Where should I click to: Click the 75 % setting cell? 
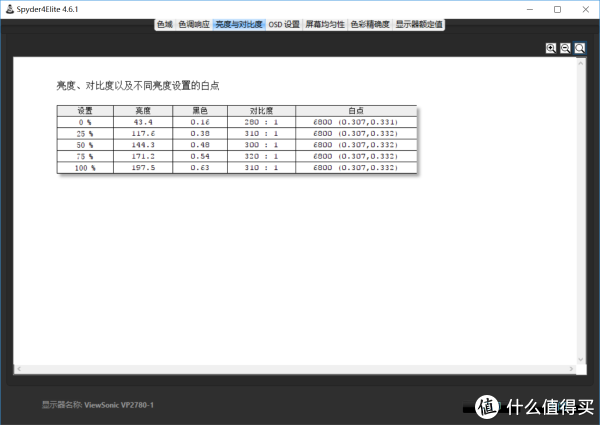click(85, 156)
